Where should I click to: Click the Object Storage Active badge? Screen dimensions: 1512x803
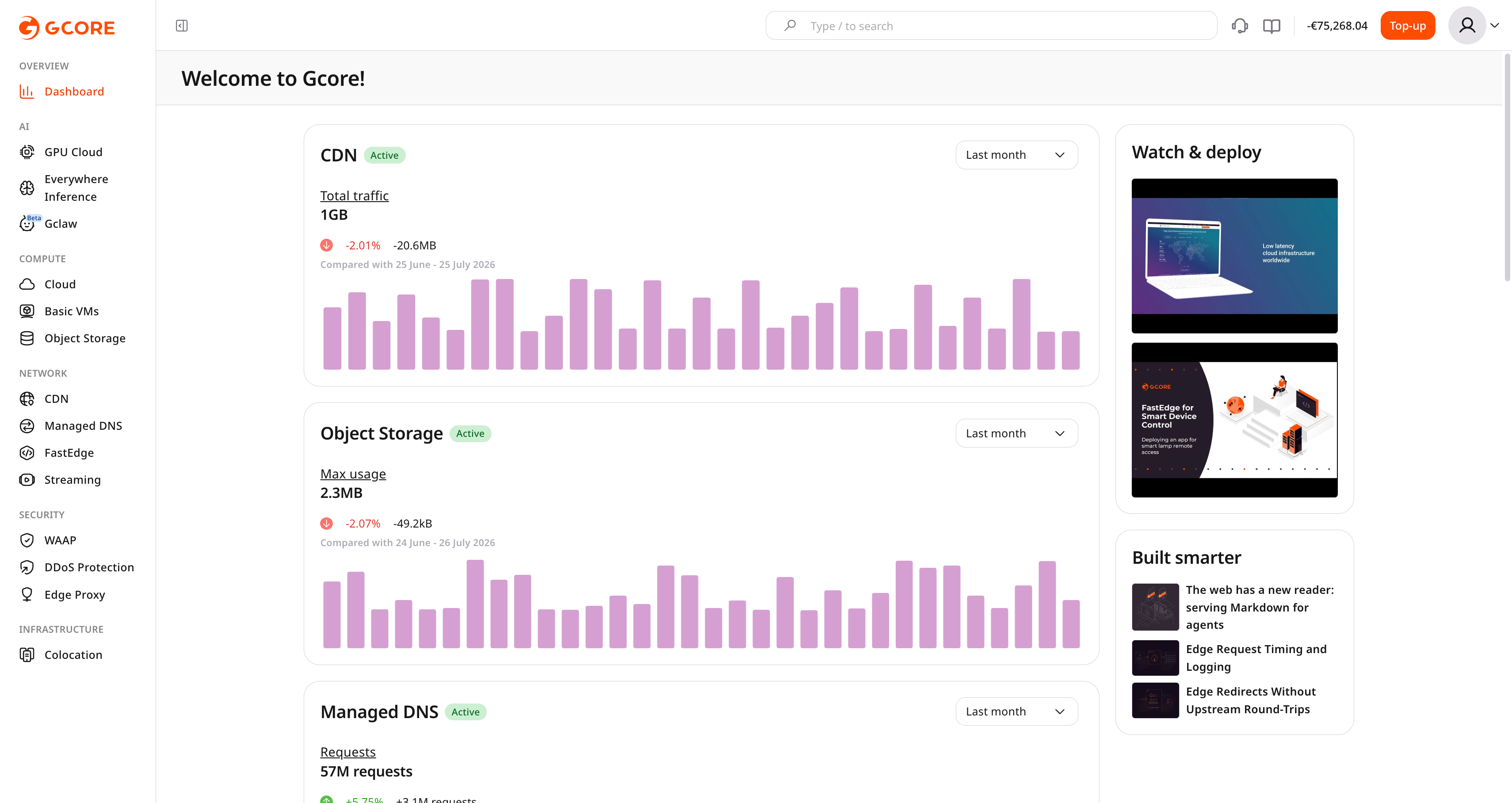[470, 433]
